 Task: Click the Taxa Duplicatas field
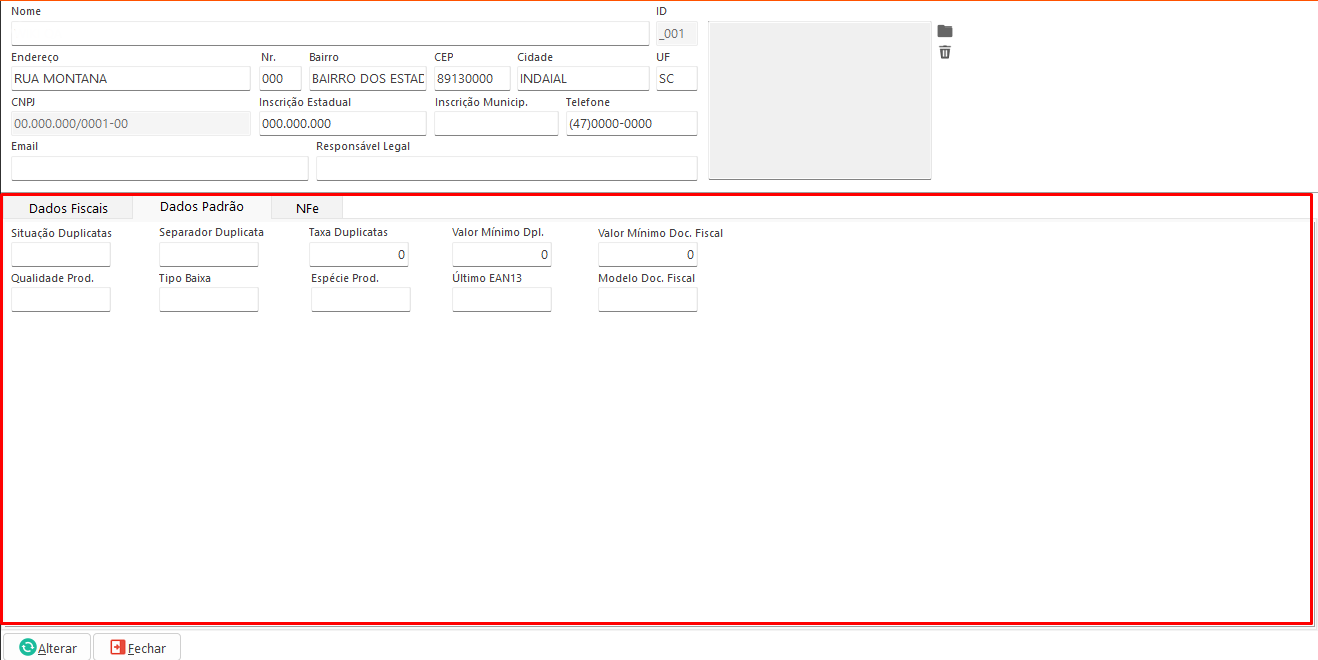tap(359, 255)
